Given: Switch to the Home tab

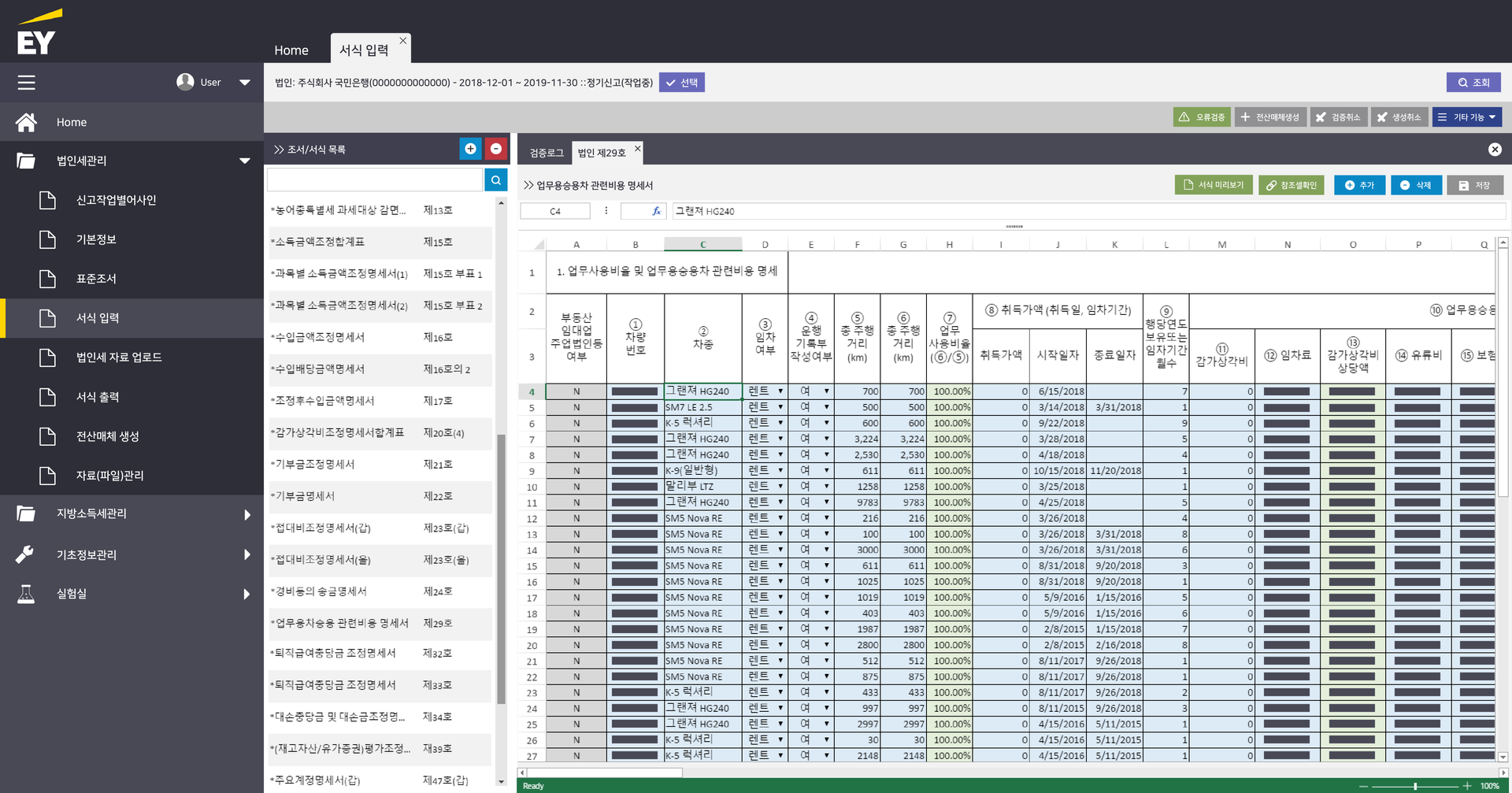Looking at the screenshot, I should click(x=291, y=50).
